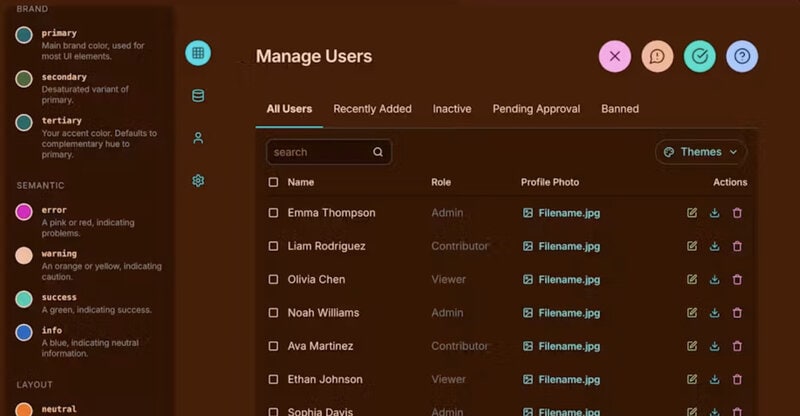
Task: Open the settings gear sidebar icon
Action: point(198,181)
